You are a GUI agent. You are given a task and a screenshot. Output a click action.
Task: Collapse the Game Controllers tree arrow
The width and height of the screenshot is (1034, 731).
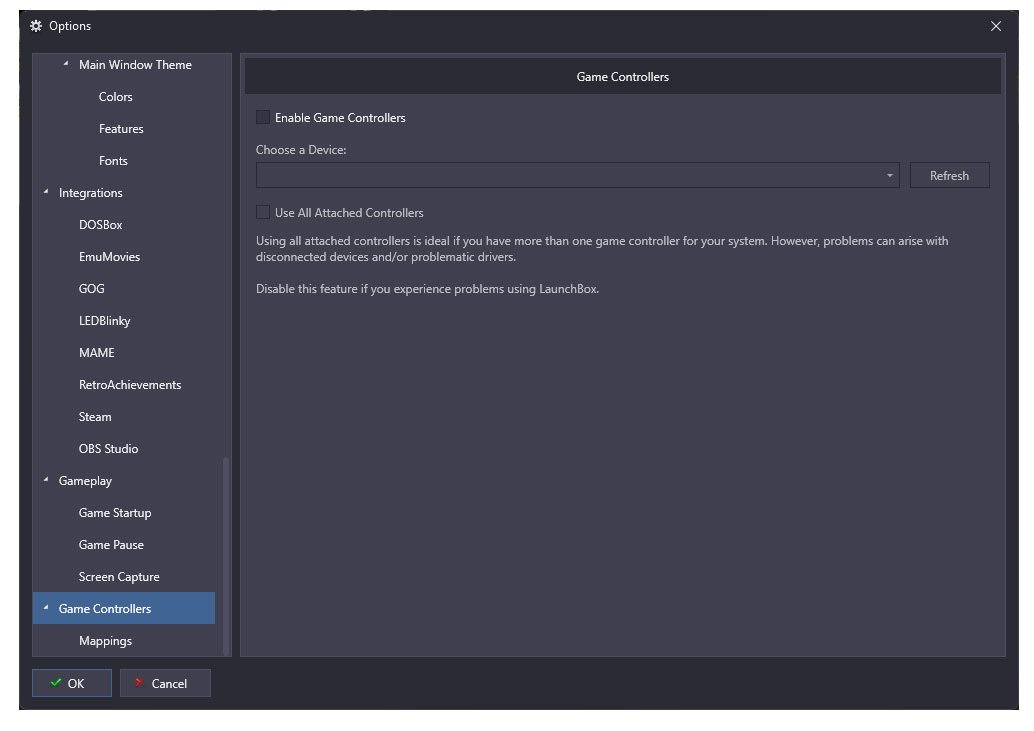47,609
